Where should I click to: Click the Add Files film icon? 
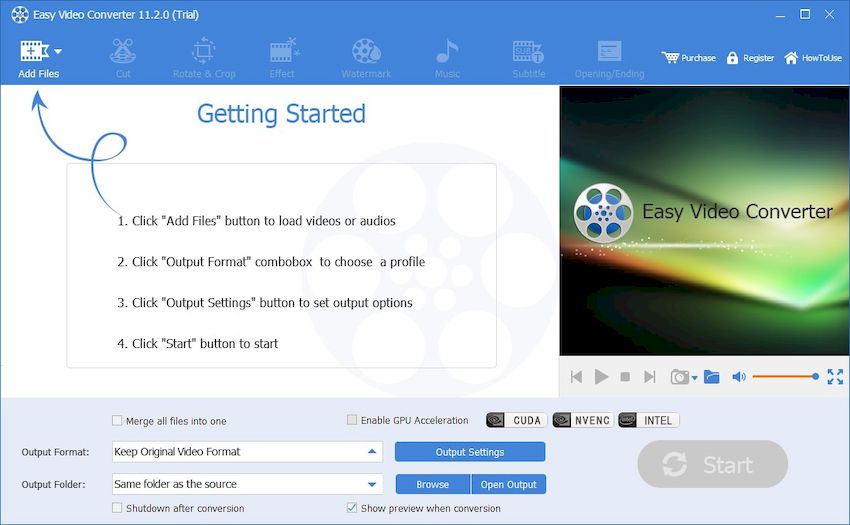click(x=34, y=51)
